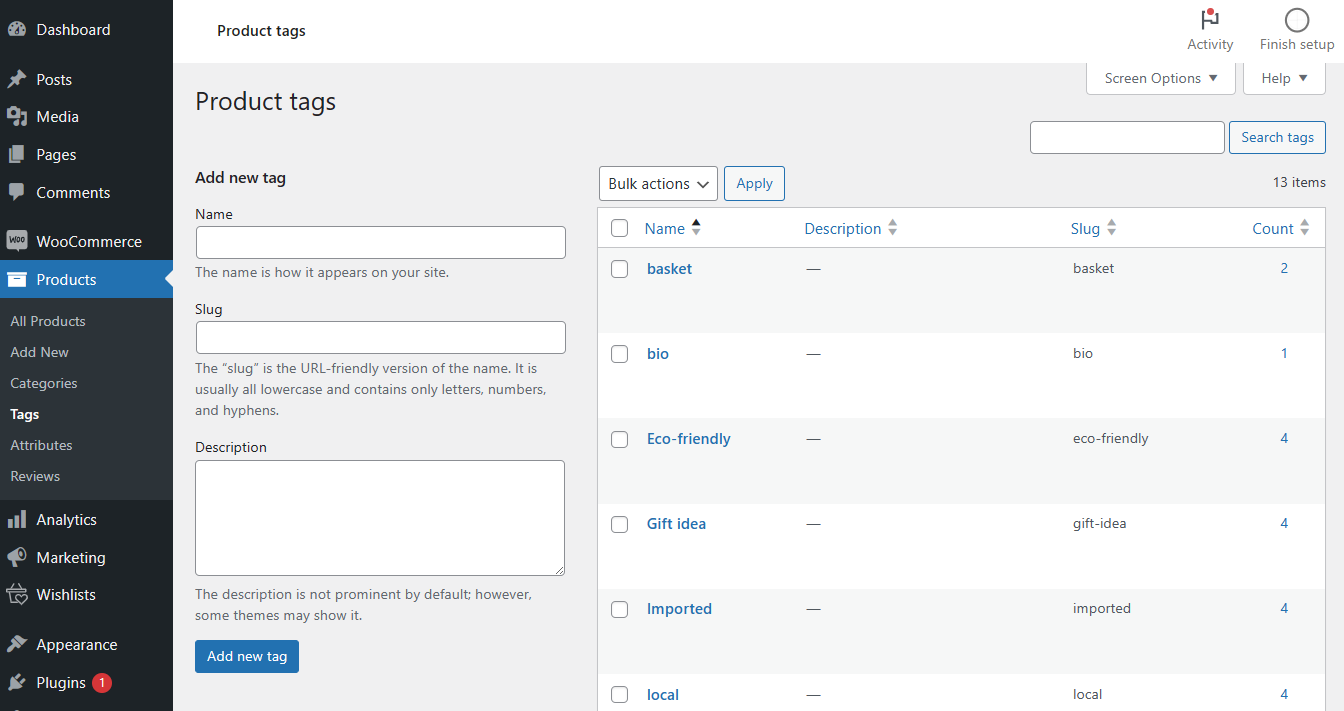Click sort arrows next to Description column
This screenshot has height=711, width=1344.
893,228
